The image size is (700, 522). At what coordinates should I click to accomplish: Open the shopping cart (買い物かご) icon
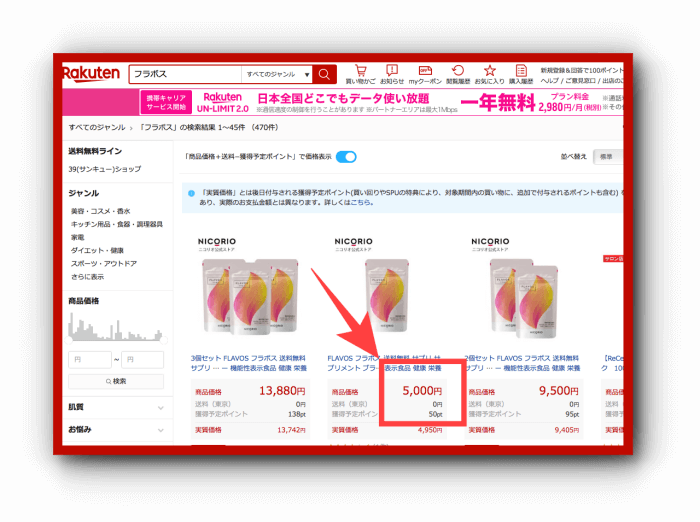coord(360,74)
